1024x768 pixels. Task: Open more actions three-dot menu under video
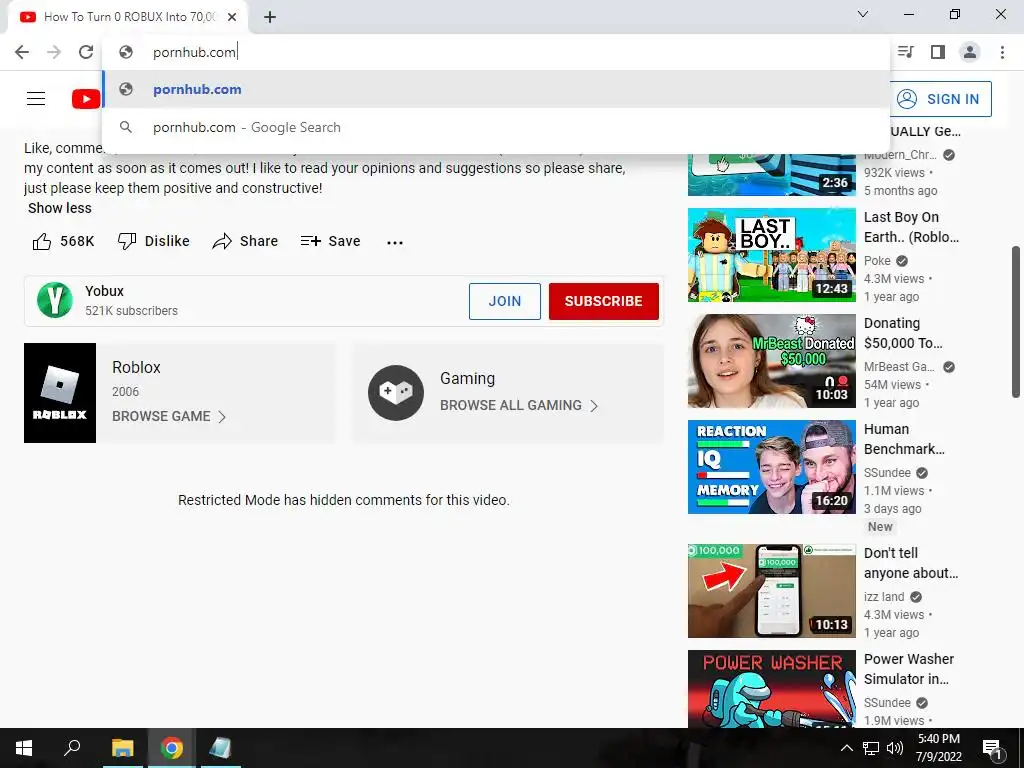394,242
